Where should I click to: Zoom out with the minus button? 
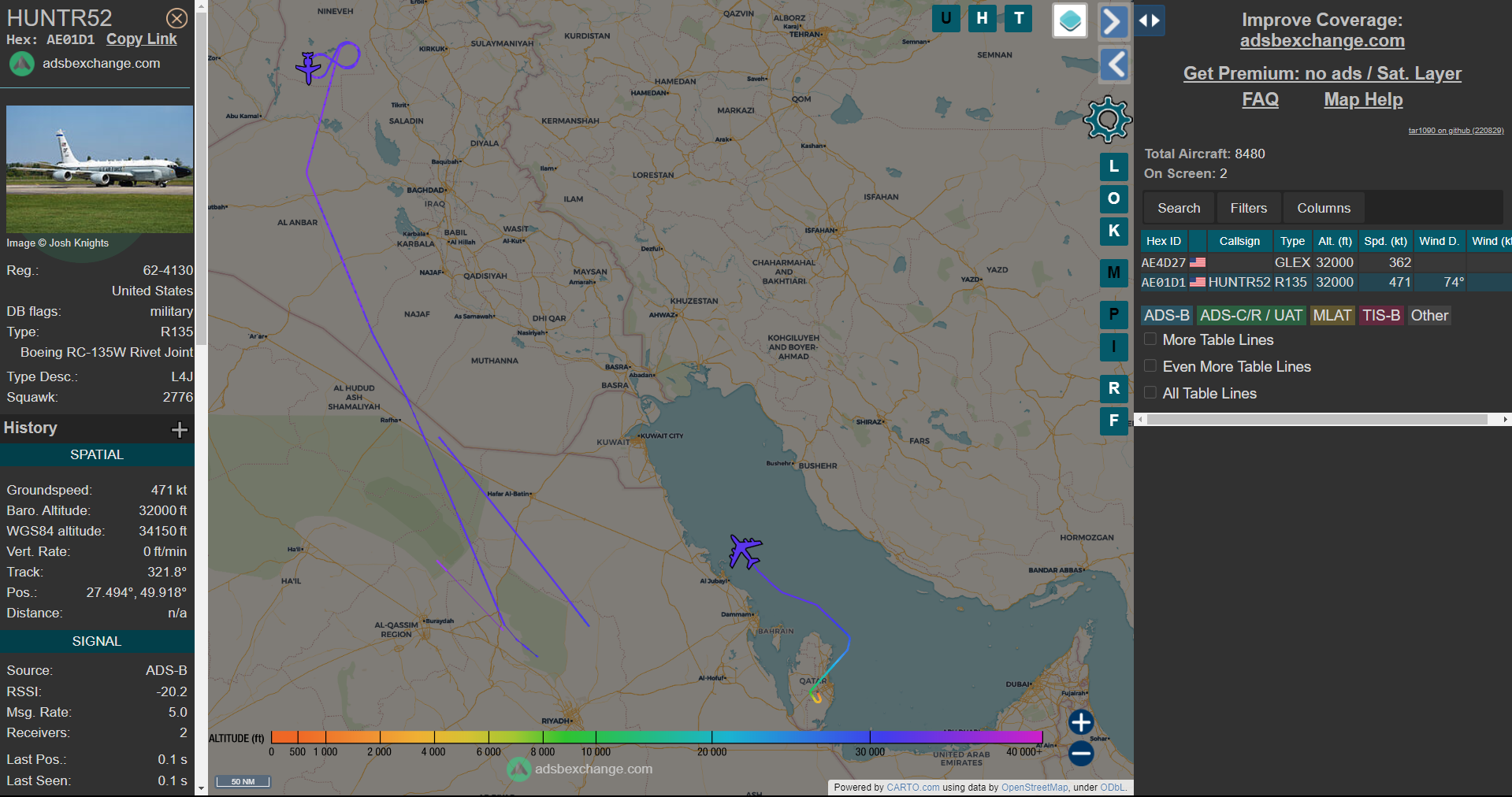(1081, 754)
